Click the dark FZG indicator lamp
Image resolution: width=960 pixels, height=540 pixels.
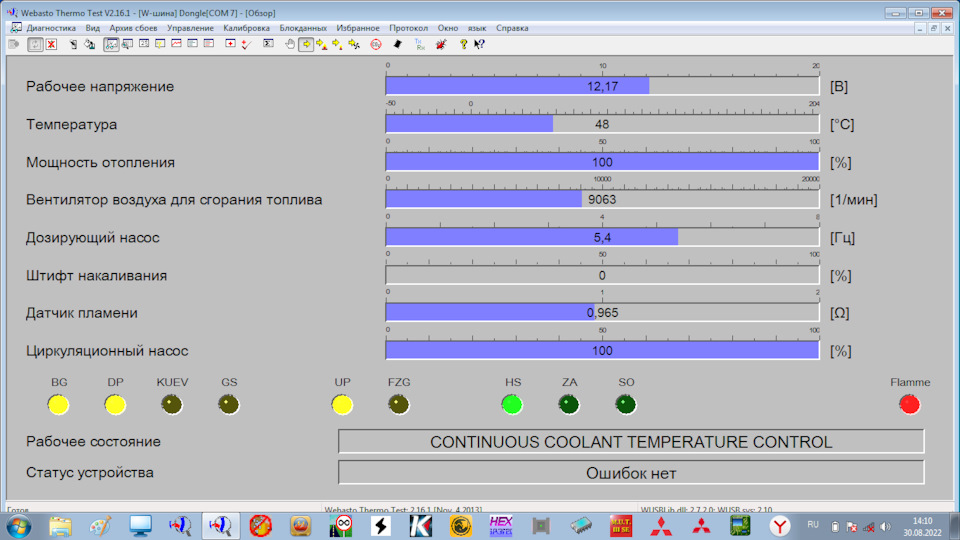pos(399,405)
